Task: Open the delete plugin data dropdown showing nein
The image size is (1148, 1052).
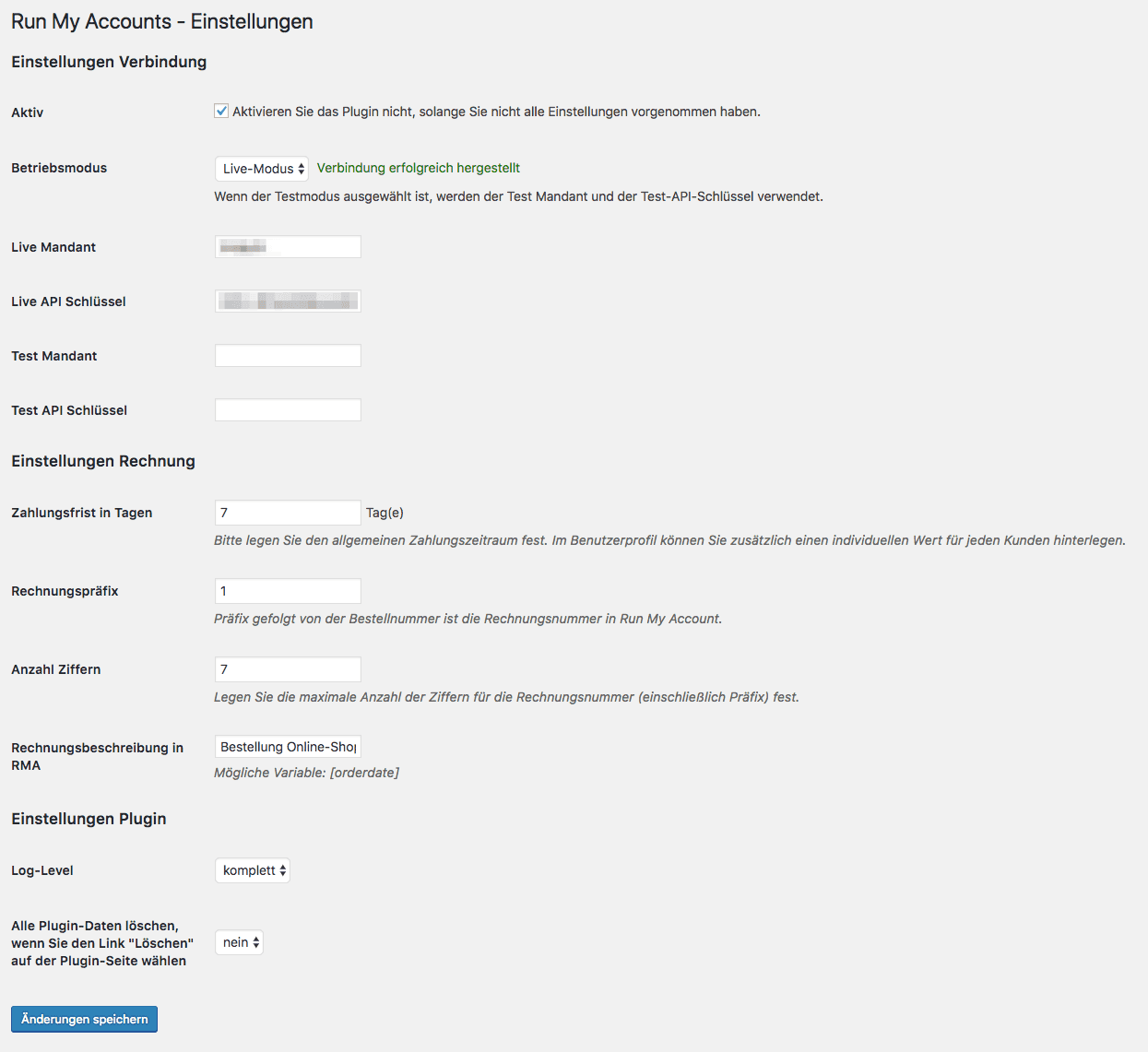Action: tap(239, 942)
